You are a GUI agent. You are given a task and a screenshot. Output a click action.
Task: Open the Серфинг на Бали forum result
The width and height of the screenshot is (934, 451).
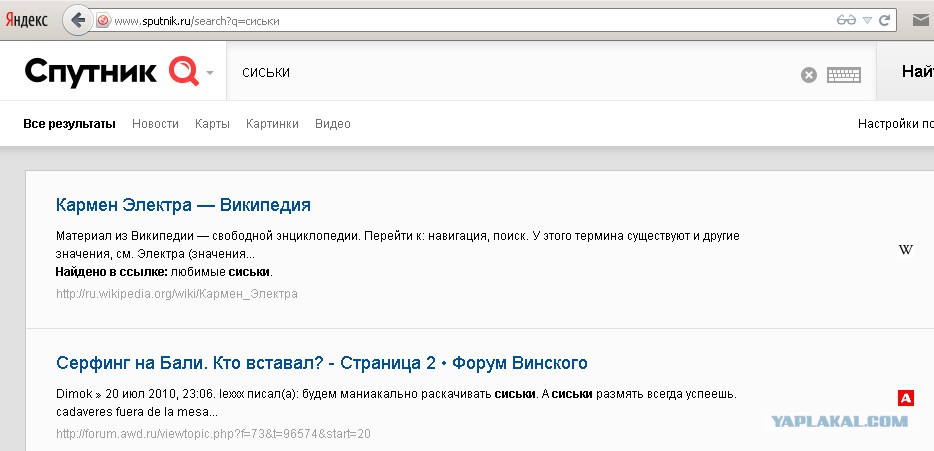click(322, 363)
